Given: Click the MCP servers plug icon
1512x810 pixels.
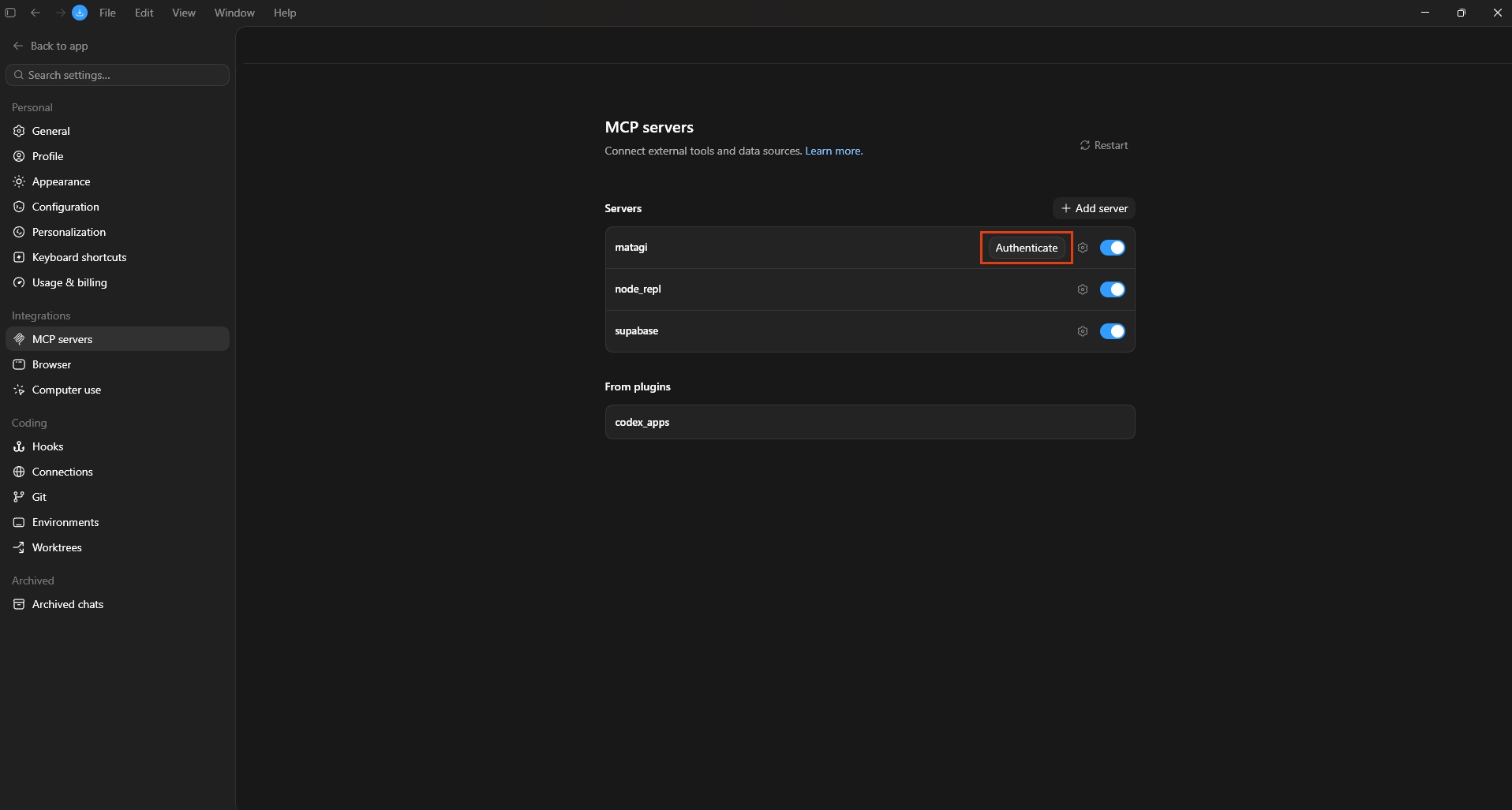Looking at the screenshot, I should pos(19,339).
